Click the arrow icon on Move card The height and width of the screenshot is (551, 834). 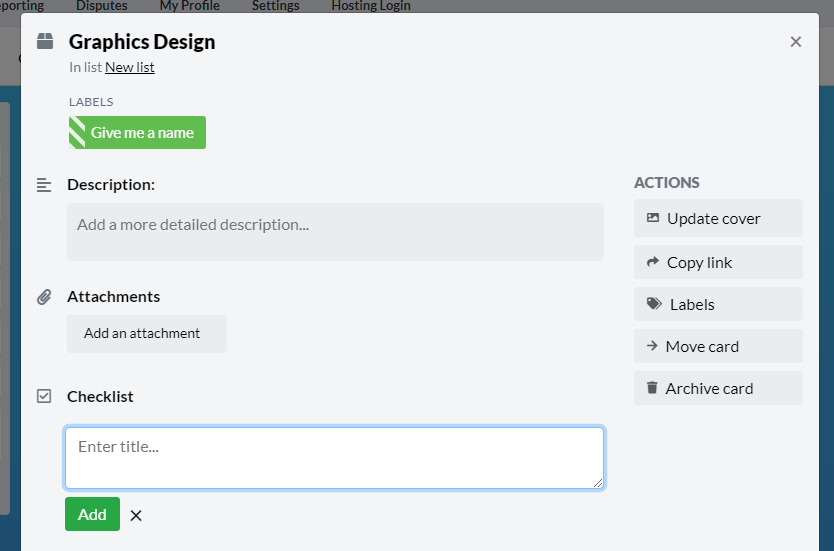[x=652, y=346]
